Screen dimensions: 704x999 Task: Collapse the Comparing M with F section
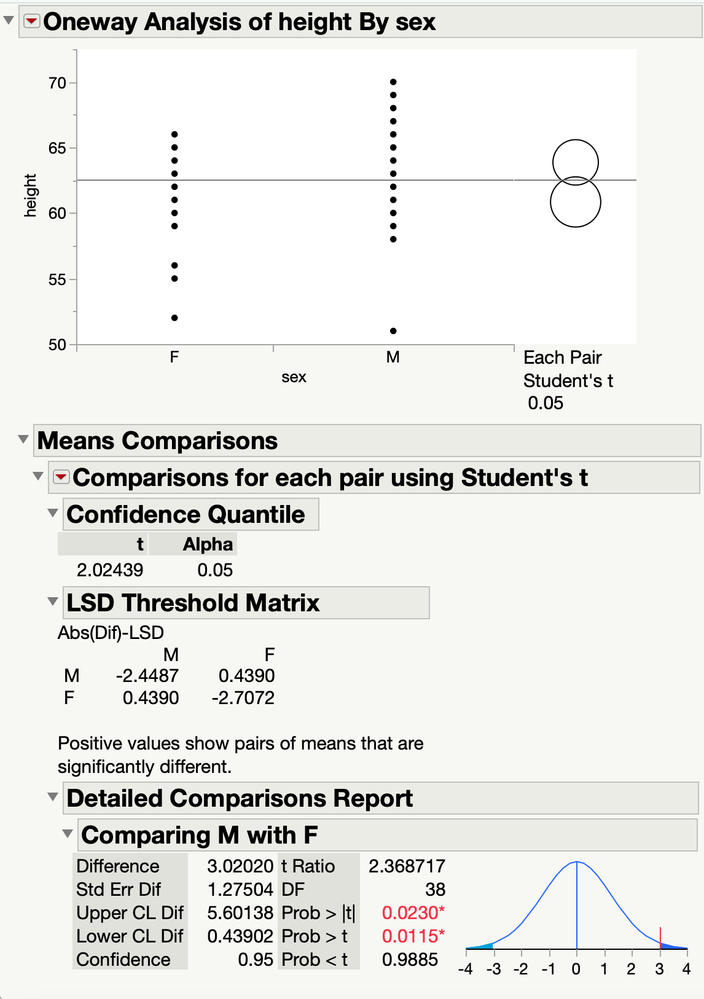pos(68,834)
